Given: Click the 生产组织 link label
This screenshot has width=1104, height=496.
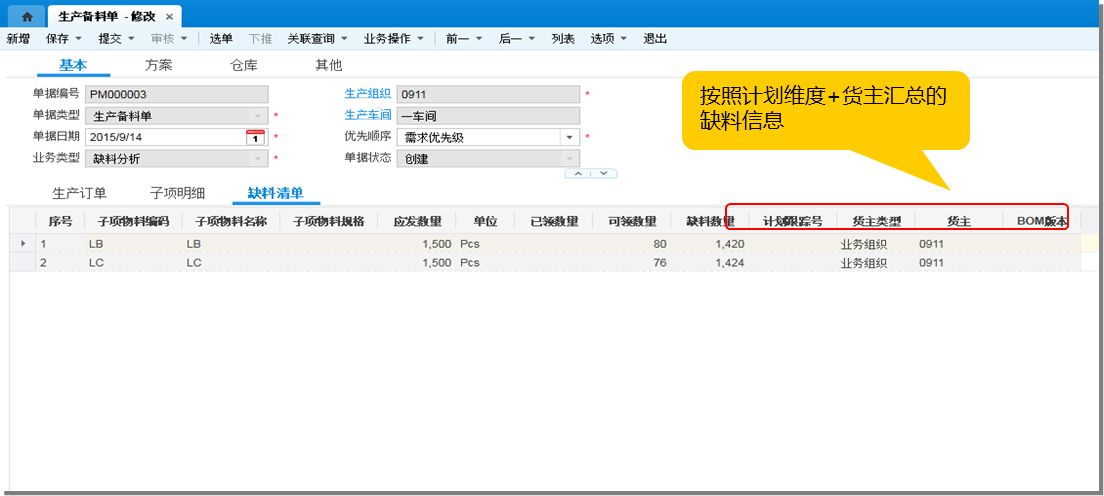Looking at the screenshot, I should click(x=367, y=94).
